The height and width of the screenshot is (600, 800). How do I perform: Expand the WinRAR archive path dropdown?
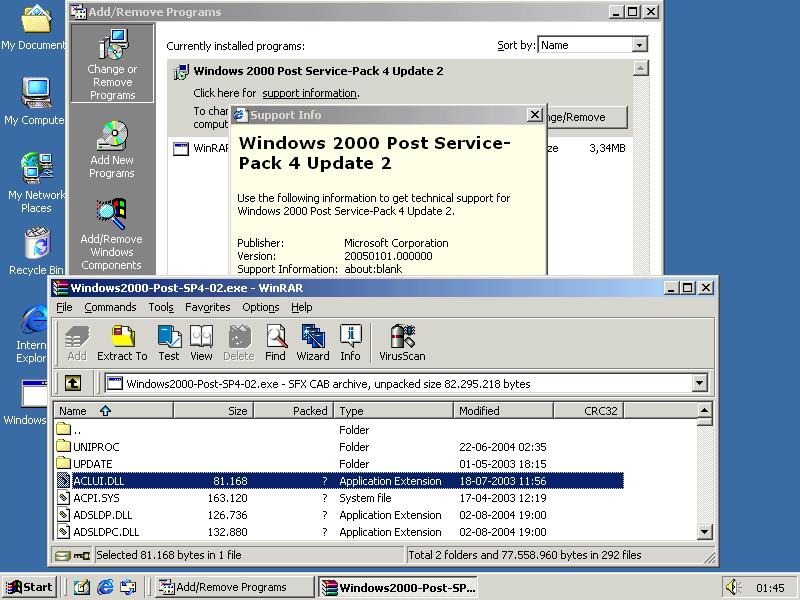(699, 383)
